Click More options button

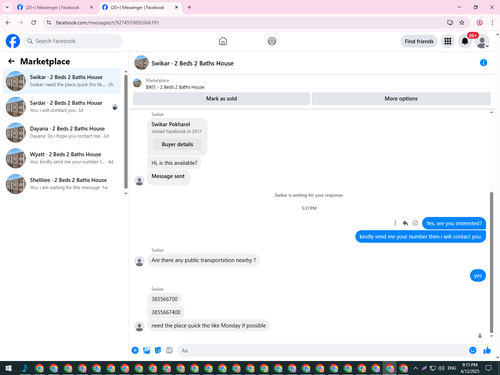[401, 98]
